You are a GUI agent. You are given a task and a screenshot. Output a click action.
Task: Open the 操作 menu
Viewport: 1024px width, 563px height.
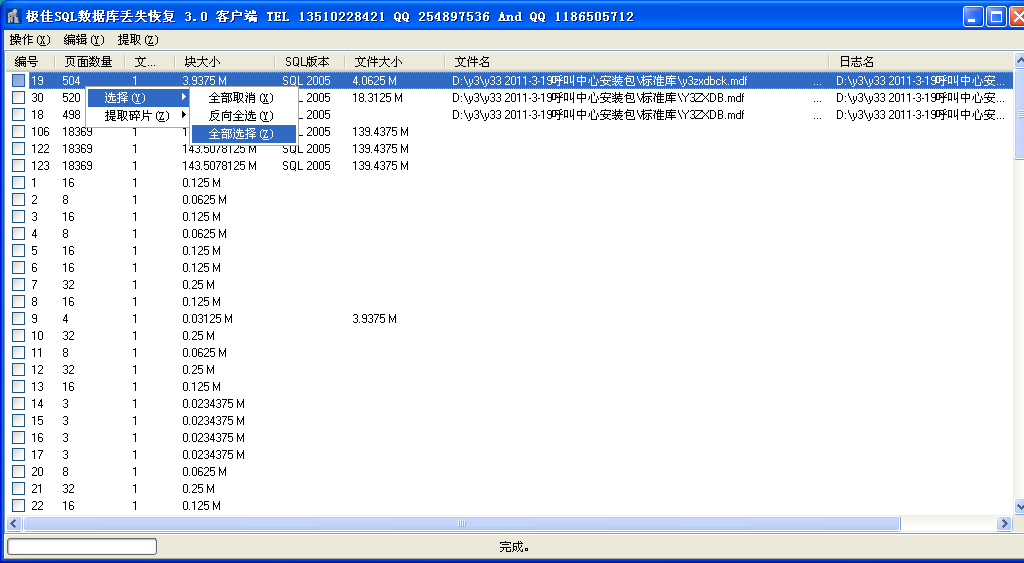click(x=29, y=40)
